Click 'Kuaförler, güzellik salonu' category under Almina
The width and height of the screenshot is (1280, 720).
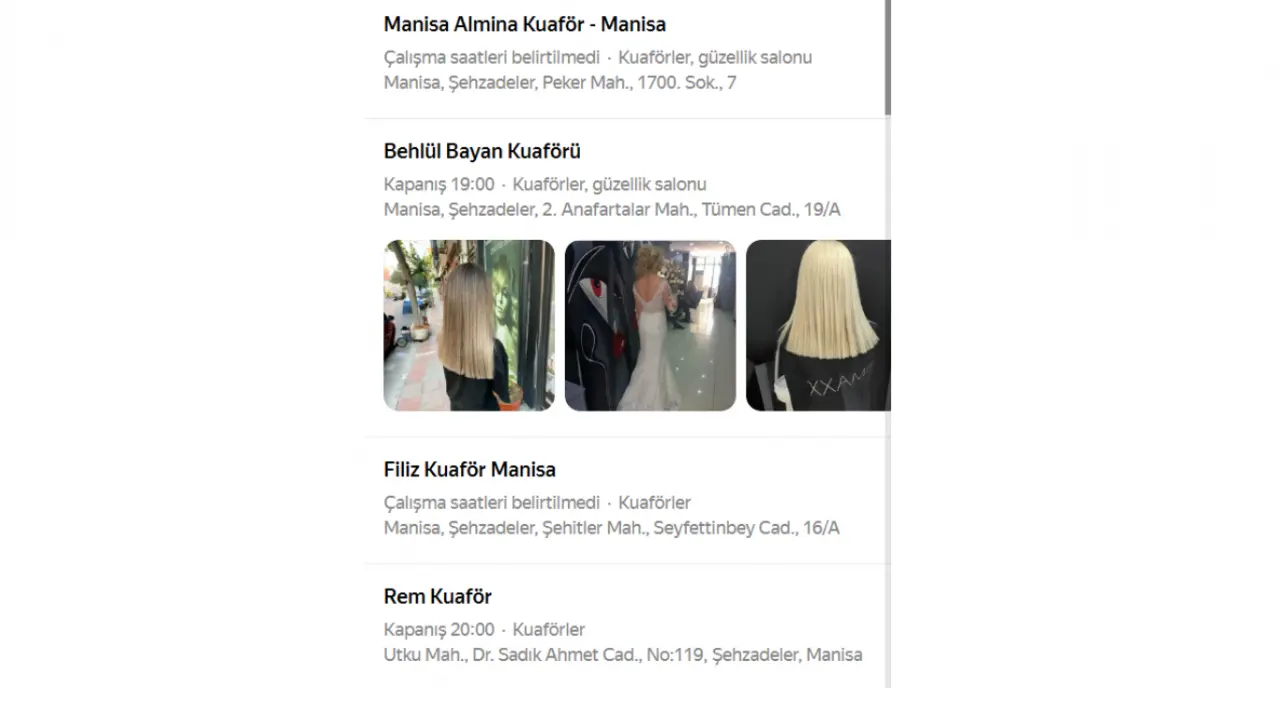(715, 57)
